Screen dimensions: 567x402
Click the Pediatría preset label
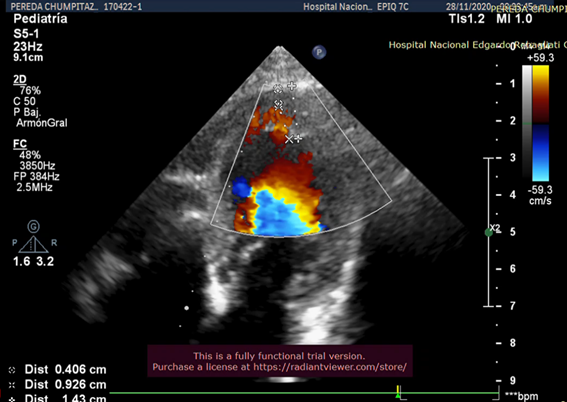pyautogui.click(x=40, y=19)
